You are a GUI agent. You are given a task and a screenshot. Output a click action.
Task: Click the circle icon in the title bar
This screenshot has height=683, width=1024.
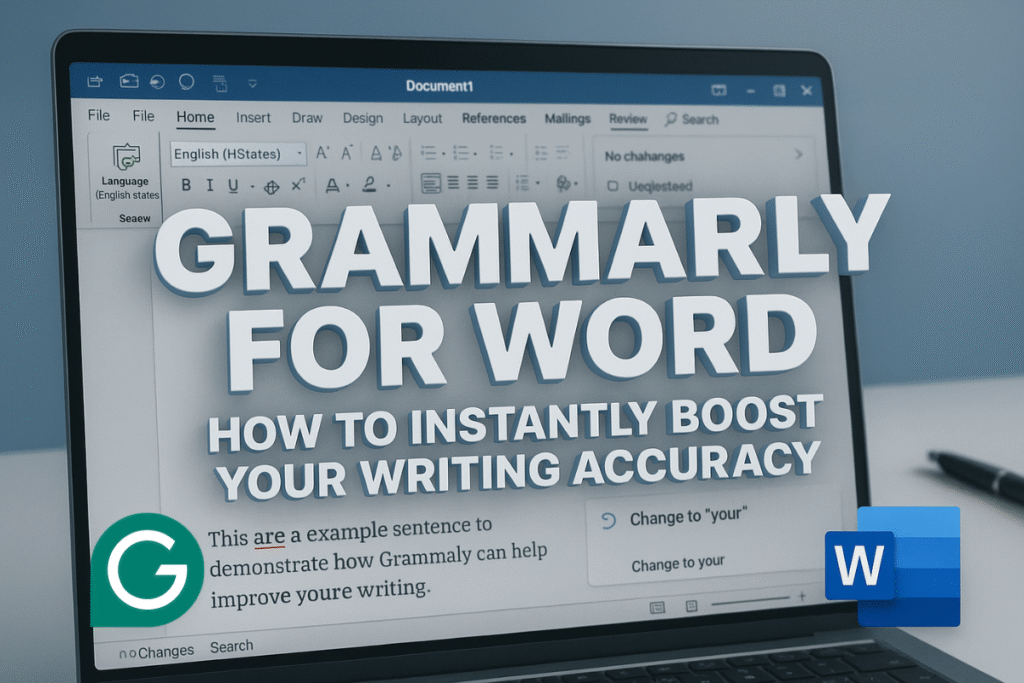coord(187,82)
